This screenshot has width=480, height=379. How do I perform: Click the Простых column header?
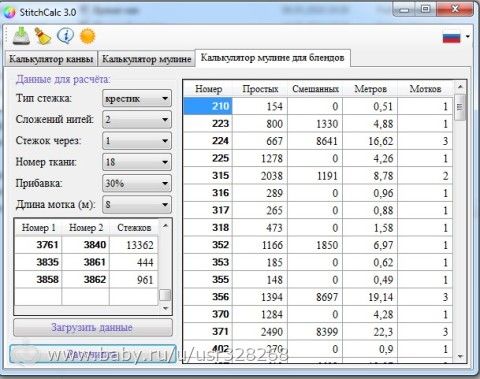[260, 89]
